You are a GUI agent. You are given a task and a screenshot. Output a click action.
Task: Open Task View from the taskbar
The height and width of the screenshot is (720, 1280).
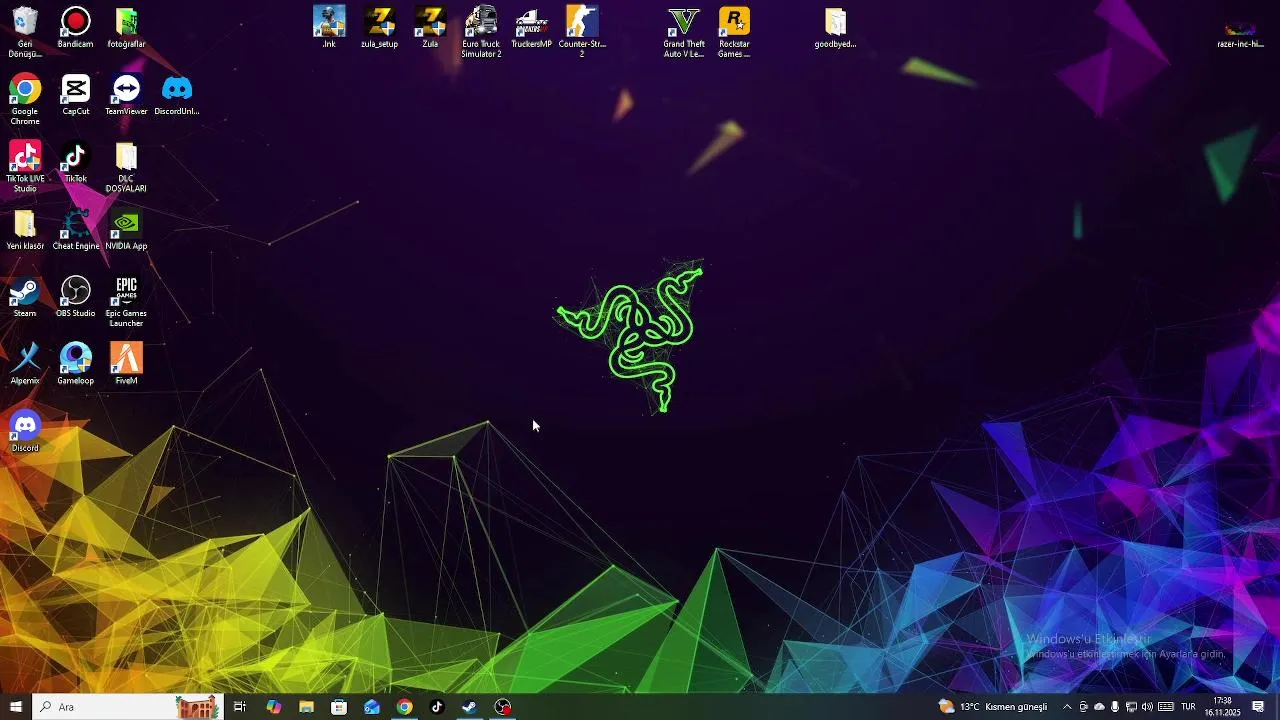[240, 707]
